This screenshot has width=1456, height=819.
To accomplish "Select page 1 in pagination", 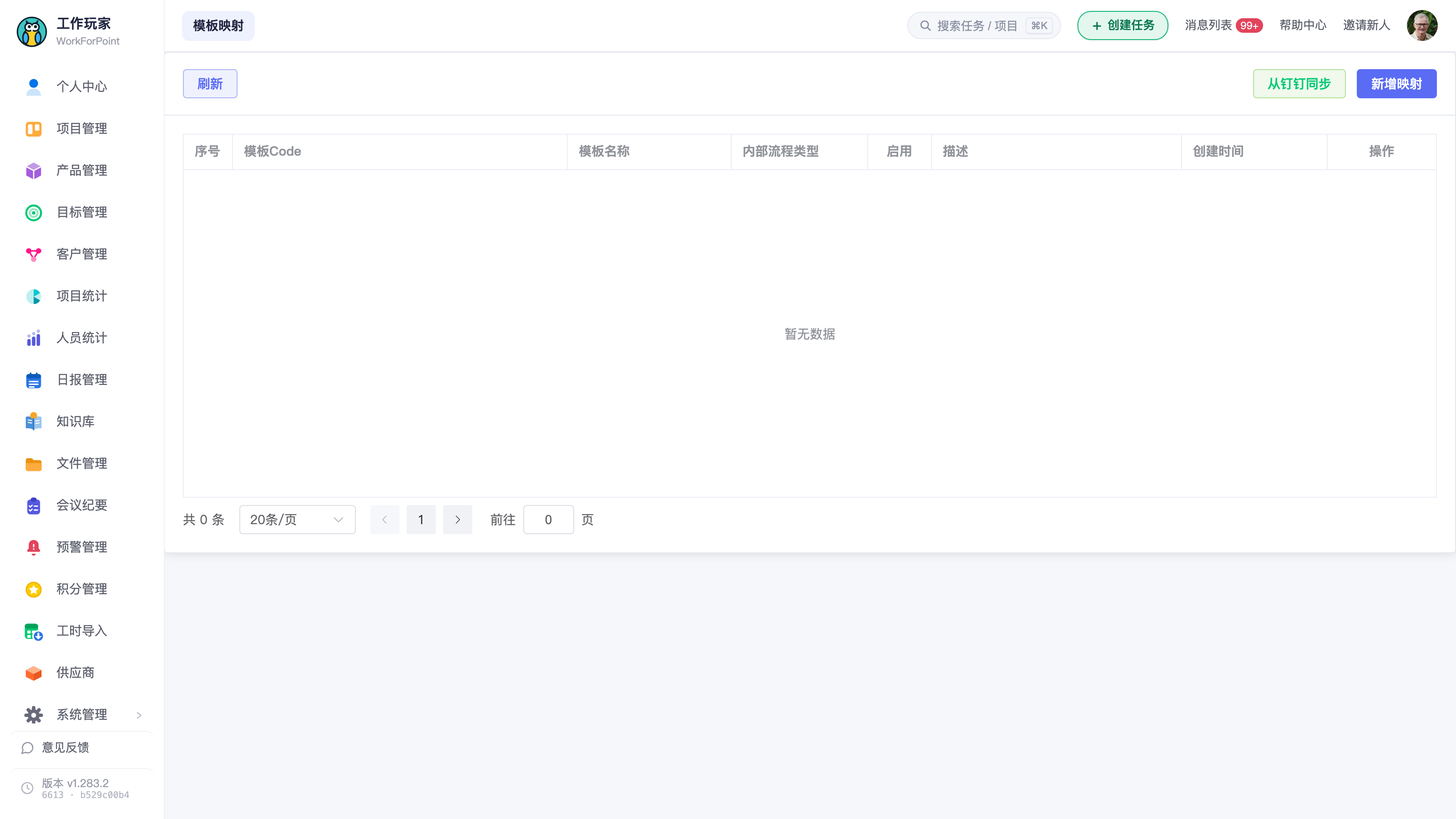I will [421, 520].
